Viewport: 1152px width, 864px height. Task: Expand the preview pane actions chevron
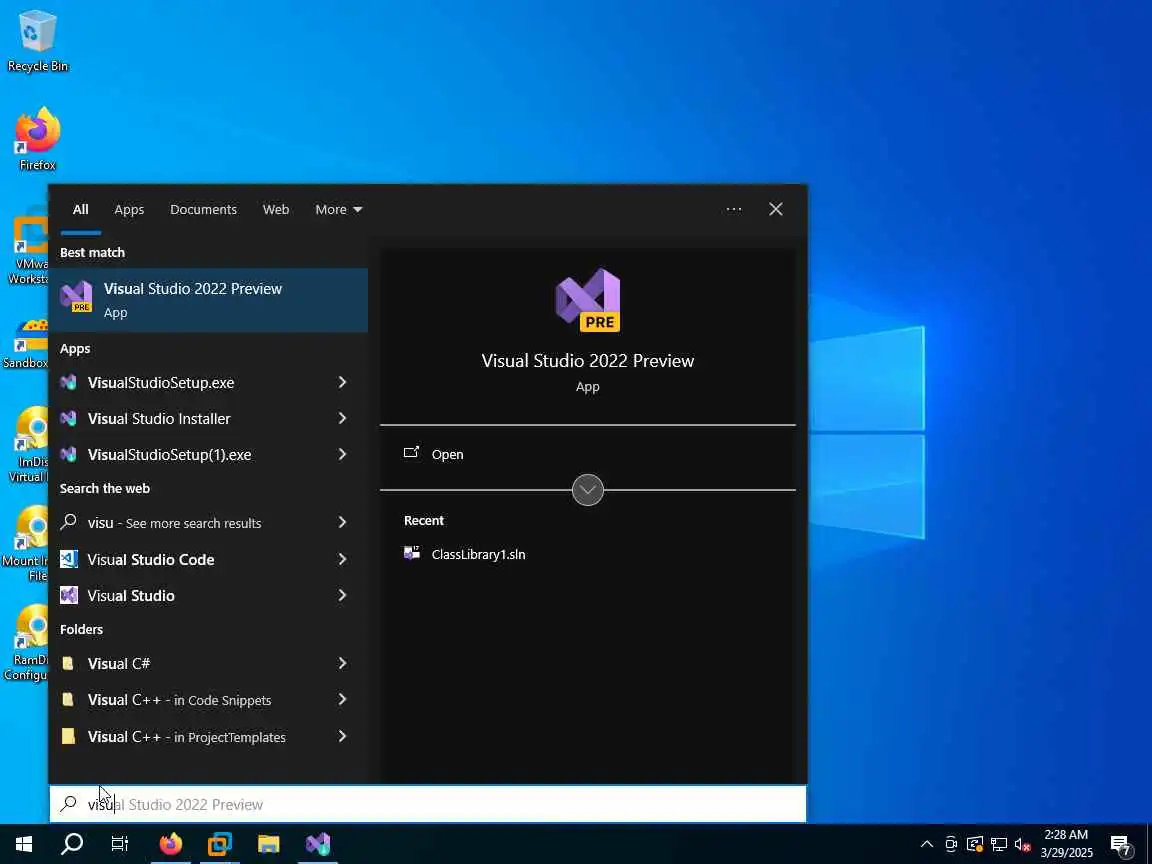click(588, 490)
